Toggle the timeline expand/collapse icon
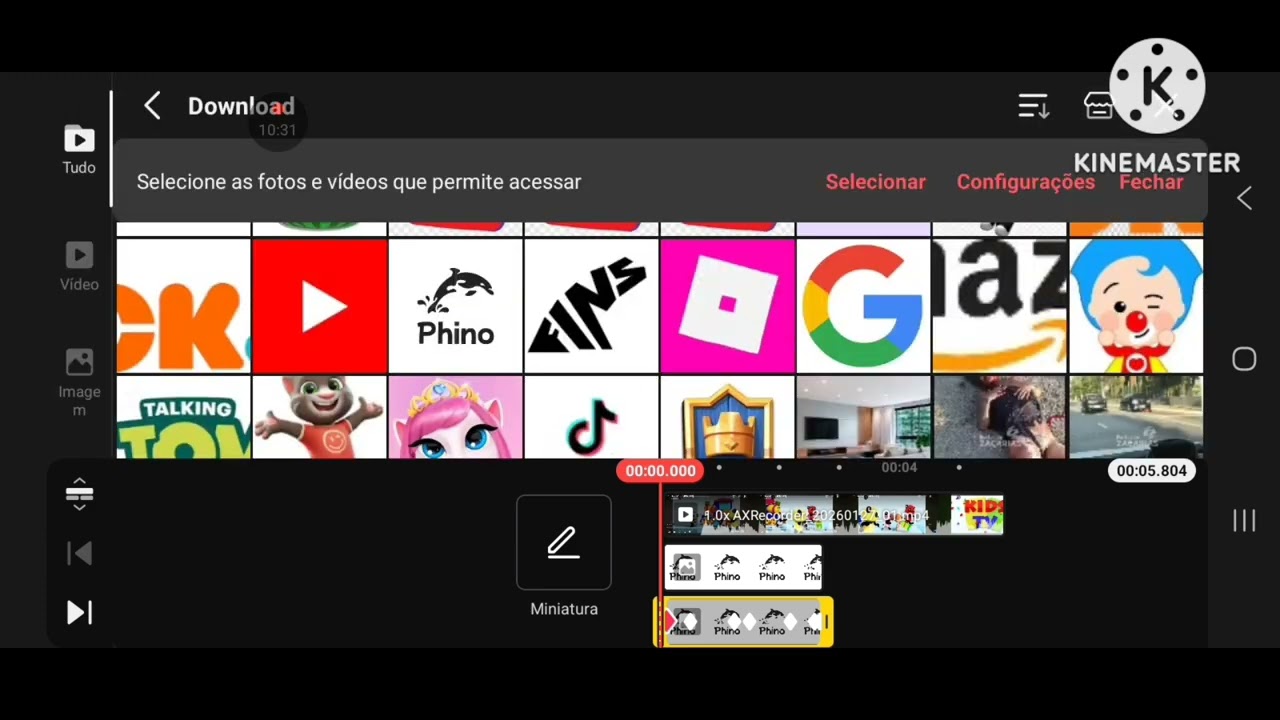The height and width of the screenshot is (720, 1280). pos(79,494)
